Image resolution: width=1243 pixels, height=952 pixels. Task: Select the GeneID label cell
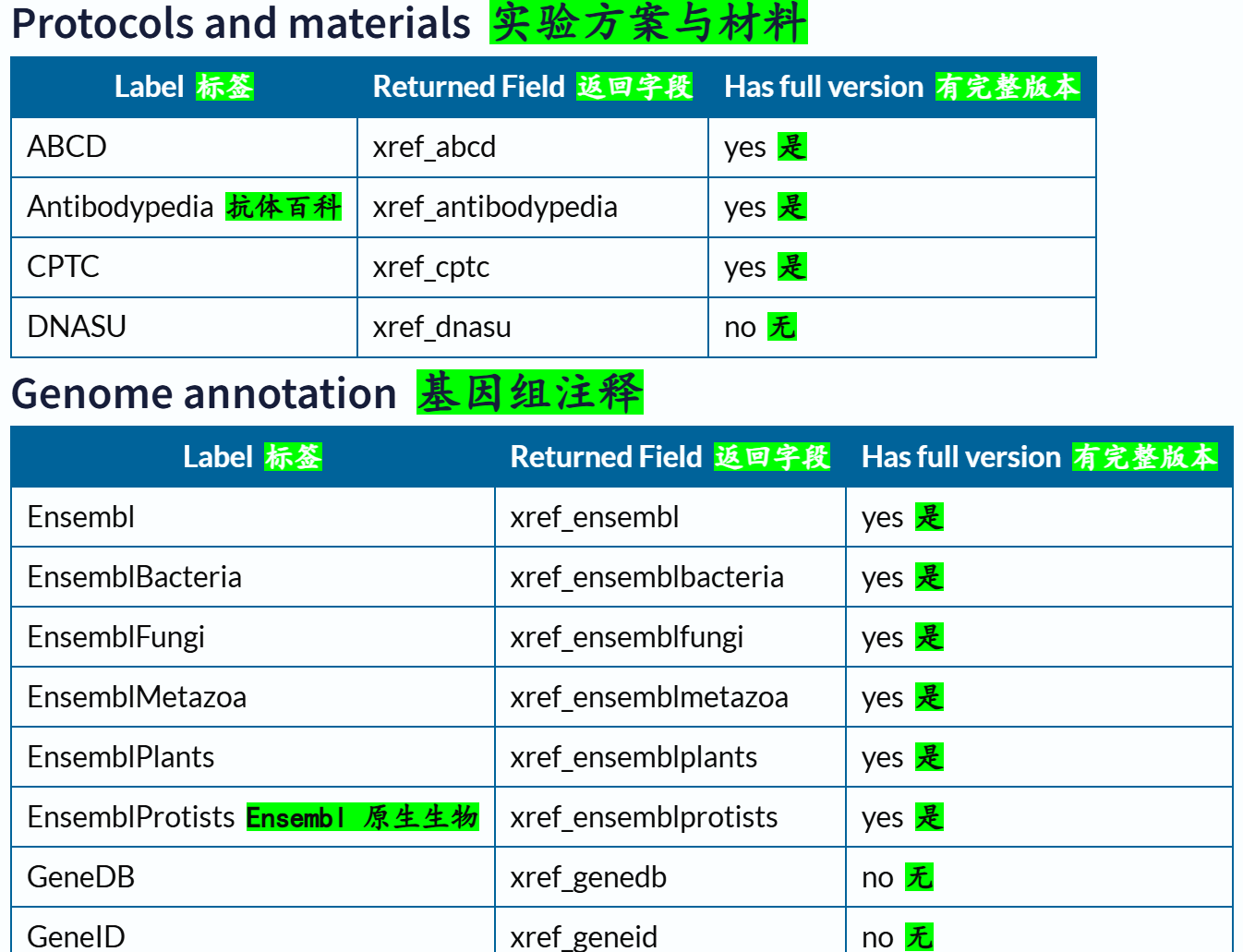(253, 930)
